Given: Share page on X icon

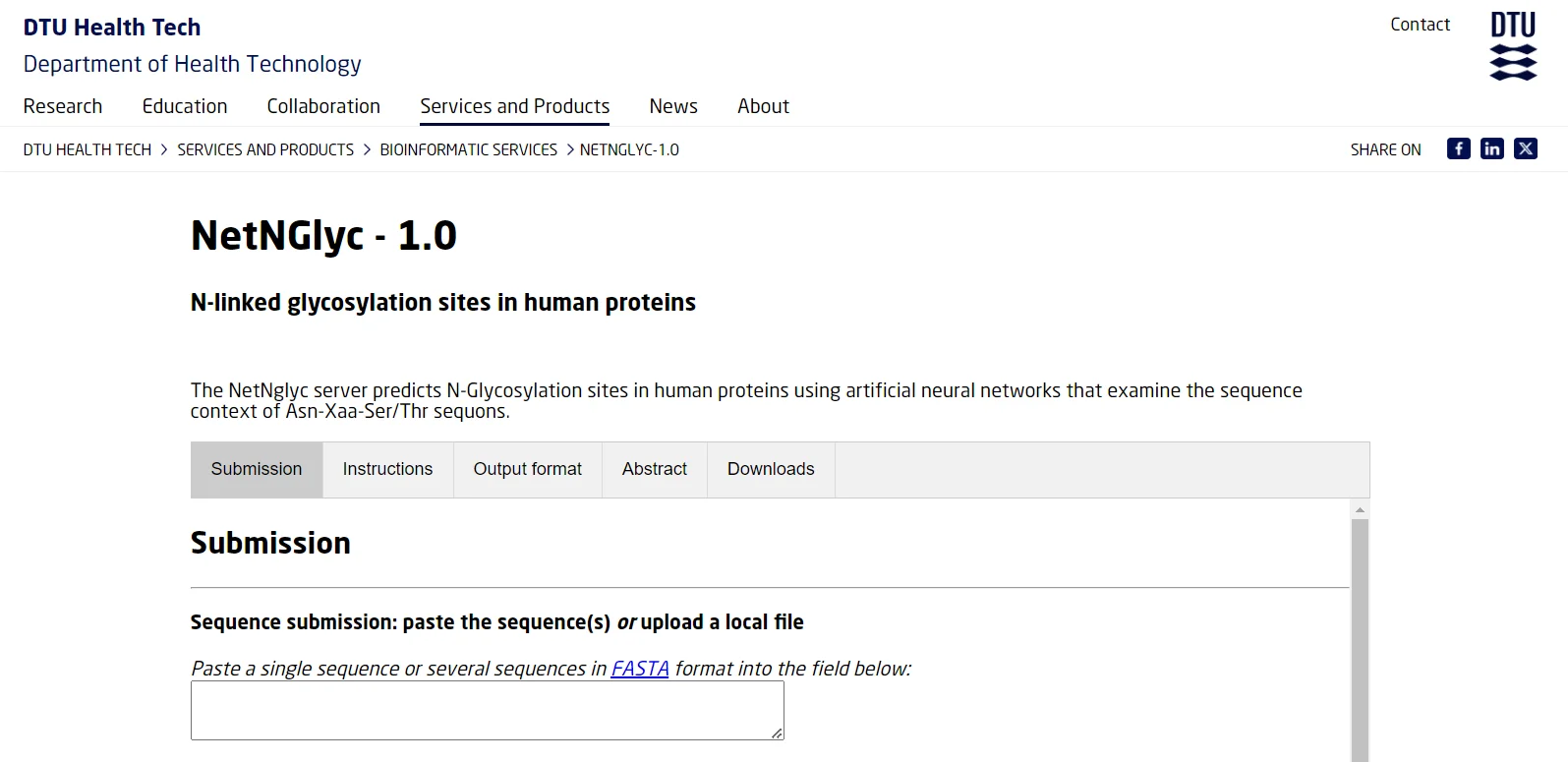Looking at the screenshot, I should (1525, 148).
